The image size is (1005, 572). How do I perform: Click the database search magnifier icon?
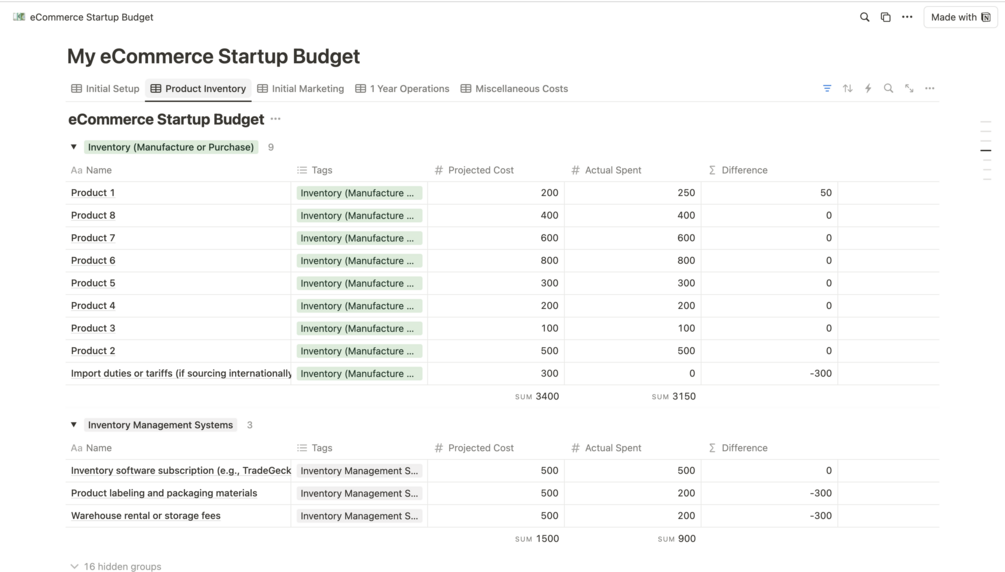click(888, 89)
